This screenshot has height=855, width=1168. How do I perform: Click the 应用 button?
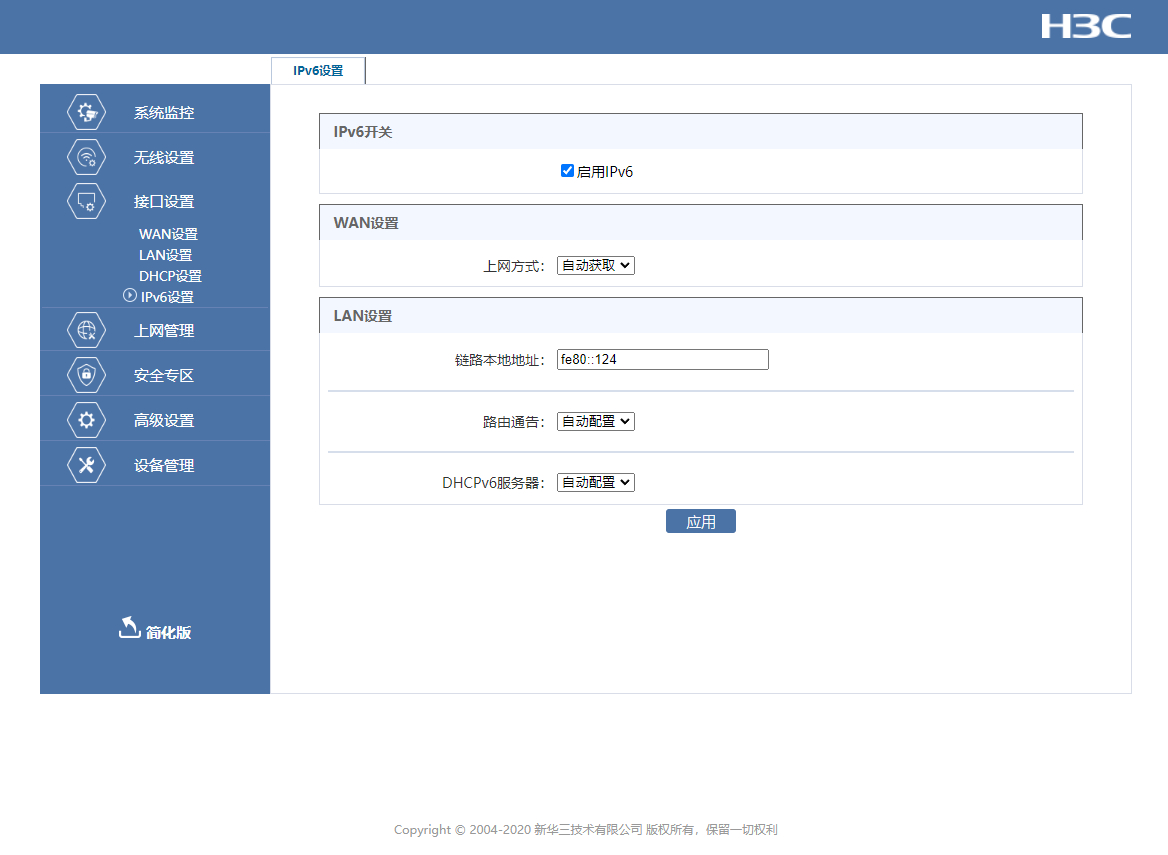pos(701,521)
